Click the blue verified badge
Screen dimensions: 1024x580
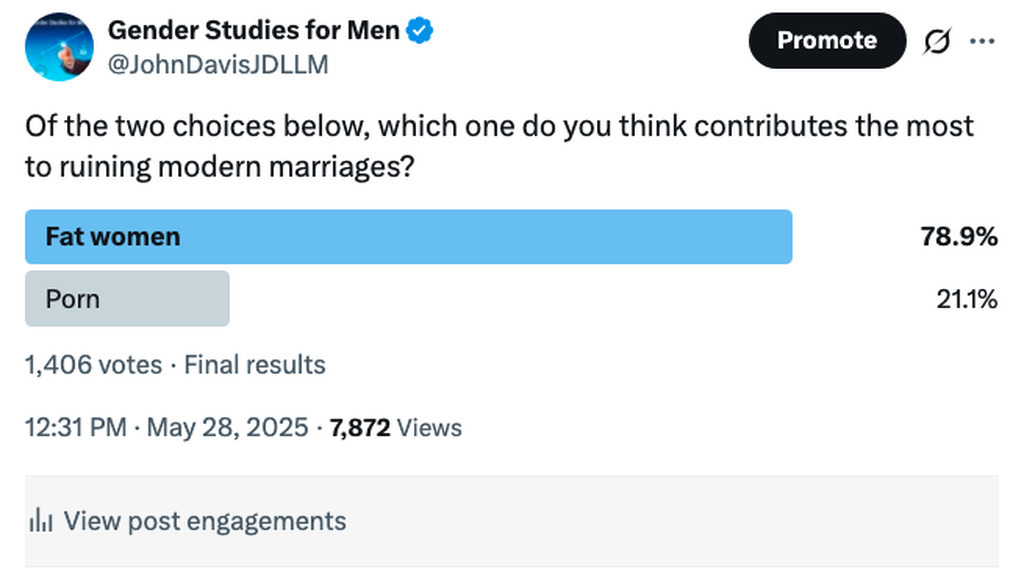(419, 31)
